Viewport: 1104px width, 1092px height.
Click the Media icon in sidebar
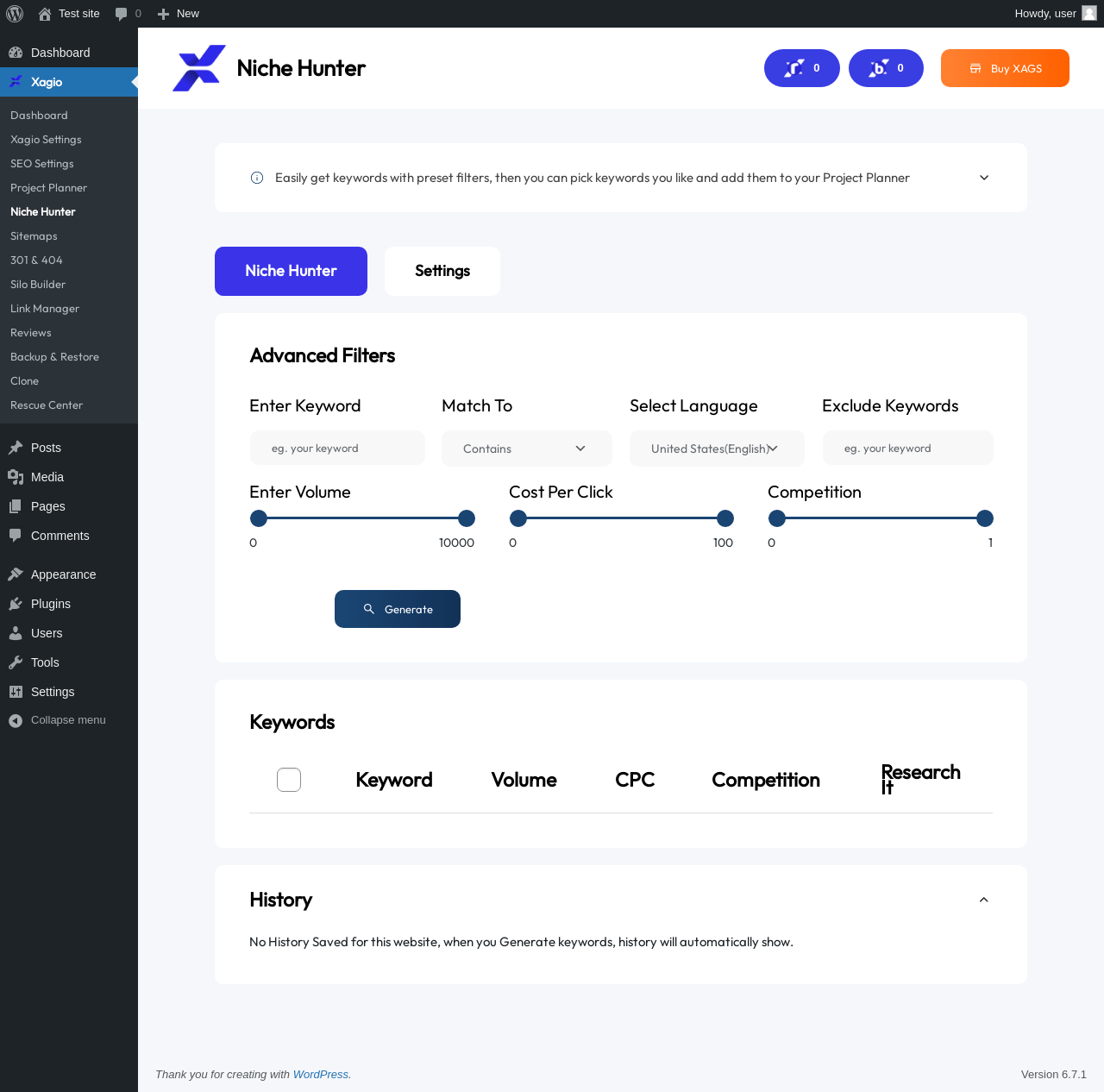[x=16, y=477]
